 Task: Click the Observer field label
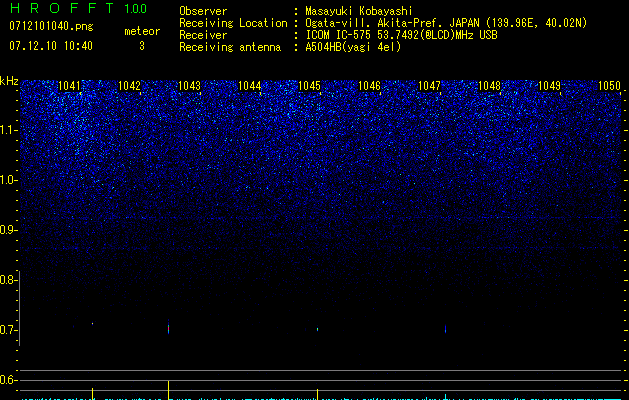[x=203, y=11]
